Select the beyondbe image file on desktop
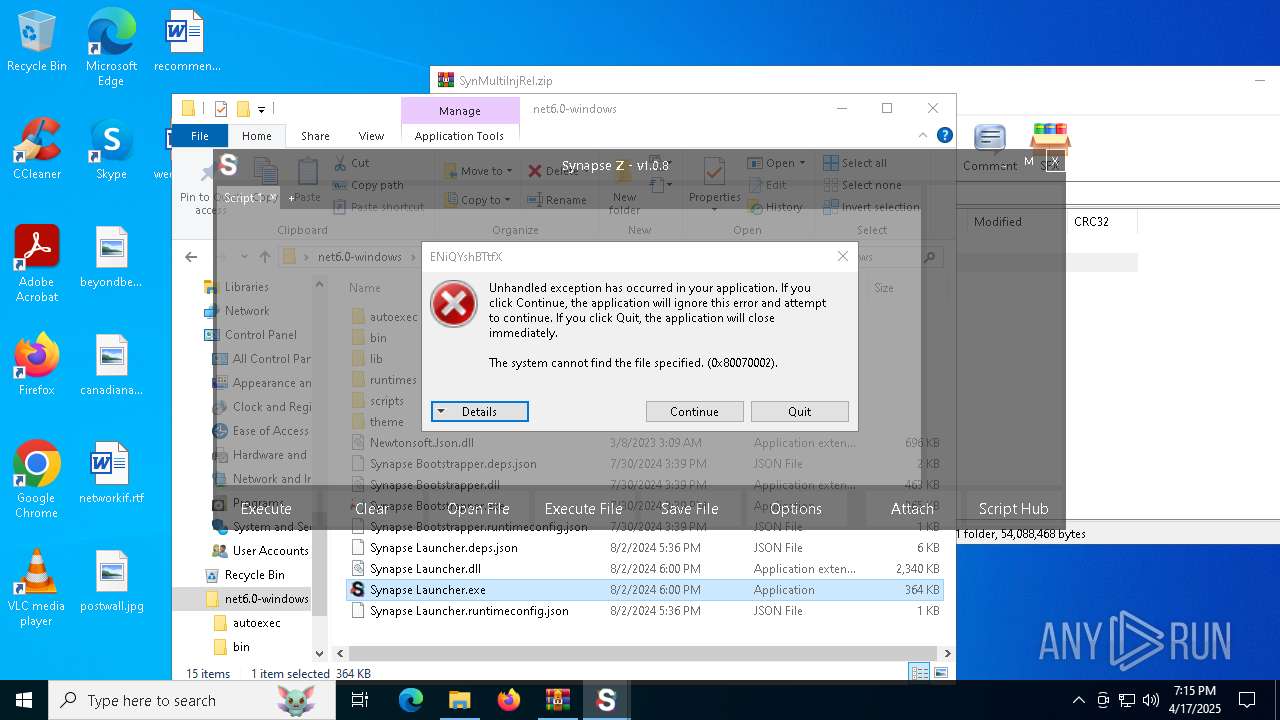 (x=111, y=256)
